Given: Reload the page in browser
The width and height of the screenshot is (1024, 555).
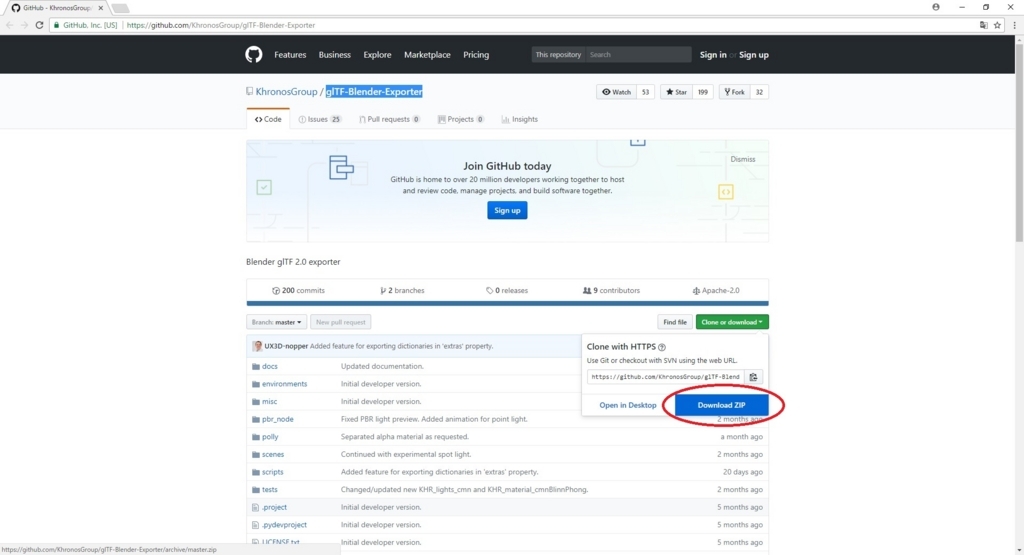Looking at the screenshot, I should coord(39,25).
